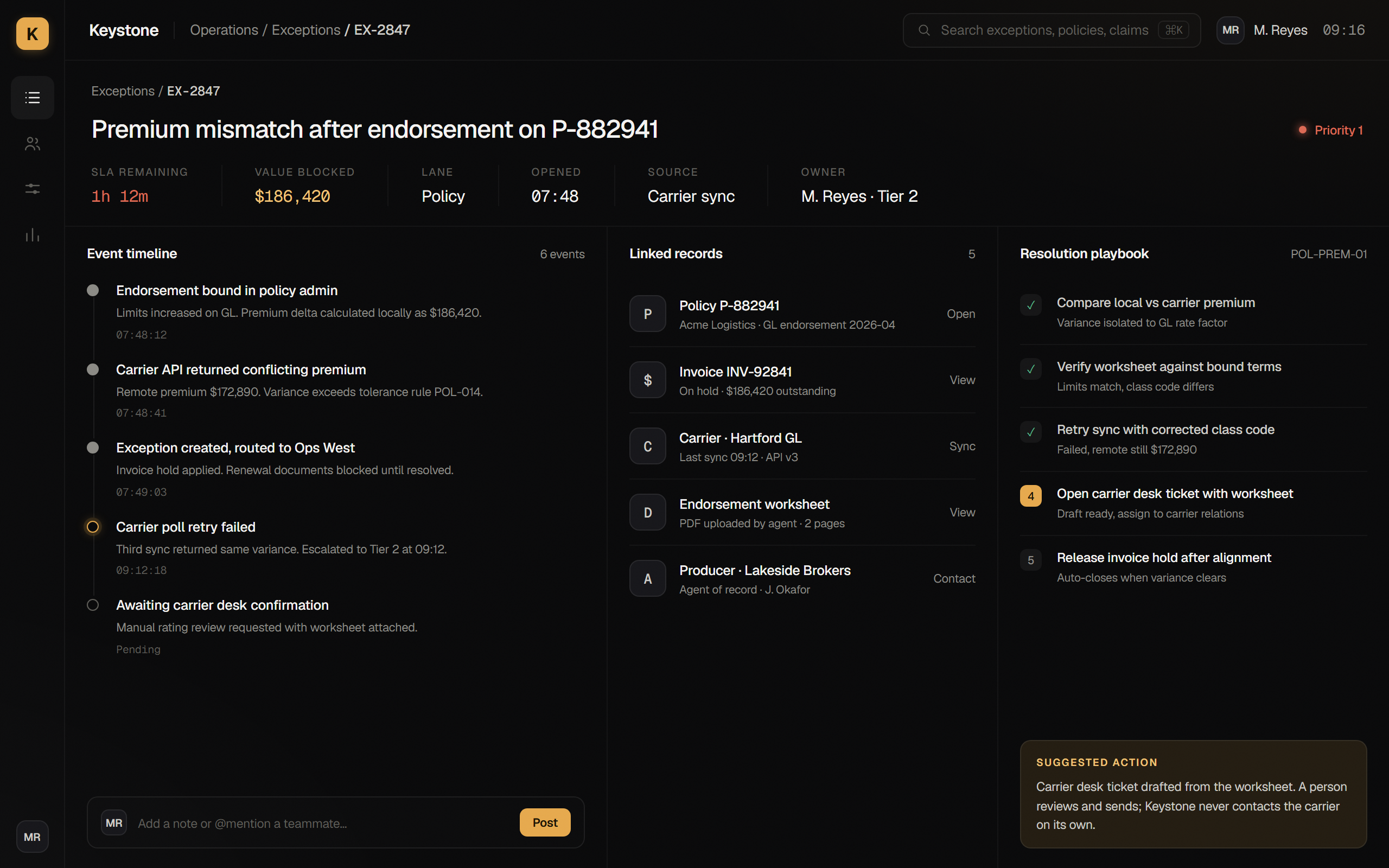
Task: Select the Exception created timeline marker
Action: 92,448
